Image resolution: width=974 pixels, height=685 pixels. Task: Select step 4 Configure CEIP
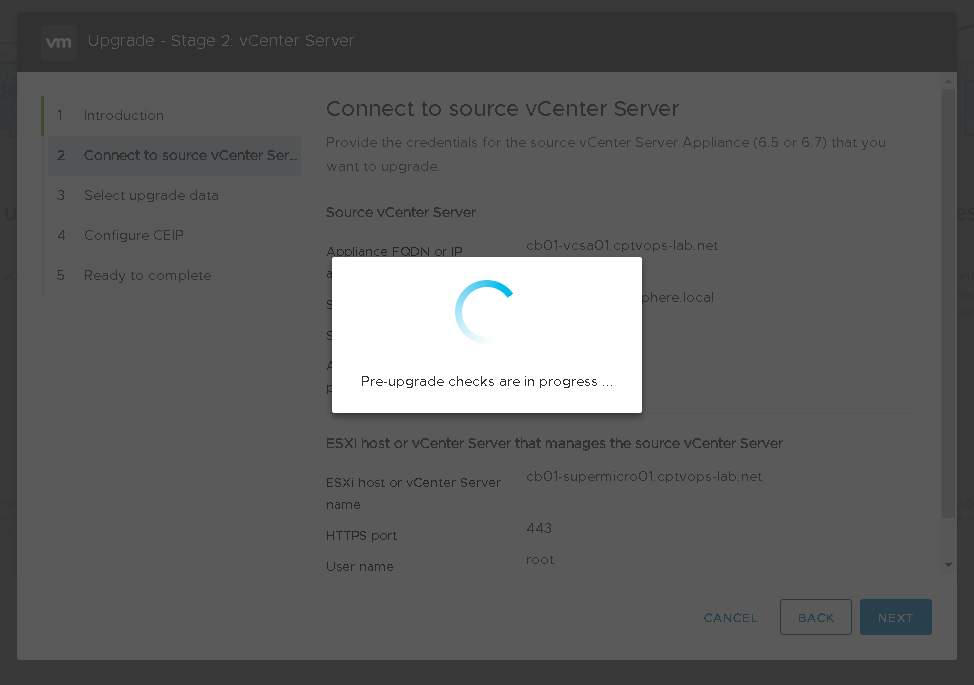[x=133, y=236]
